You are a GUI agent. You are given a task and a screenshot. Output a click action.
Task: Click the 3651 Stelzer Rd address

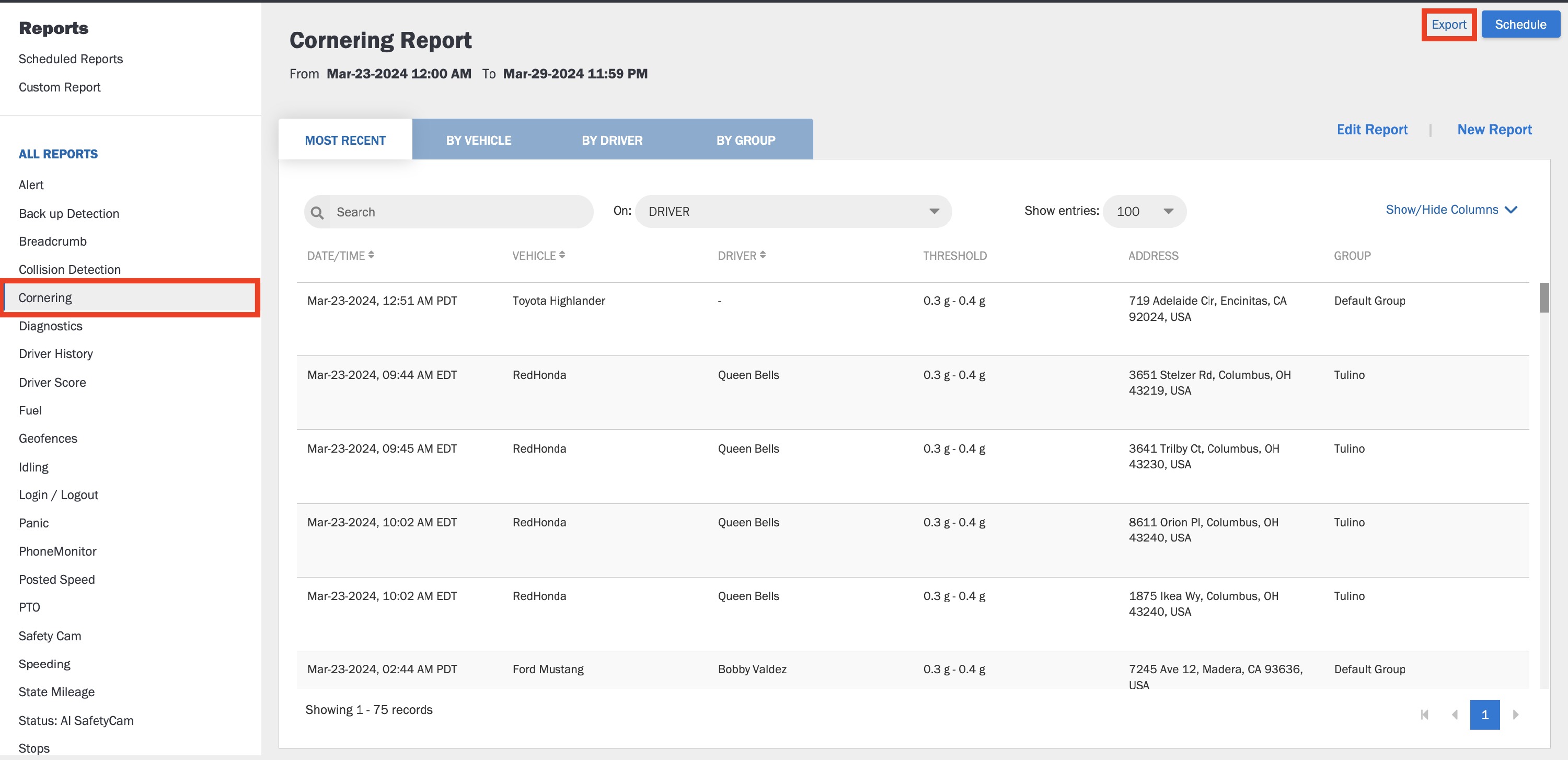(x=1209, y=383)
